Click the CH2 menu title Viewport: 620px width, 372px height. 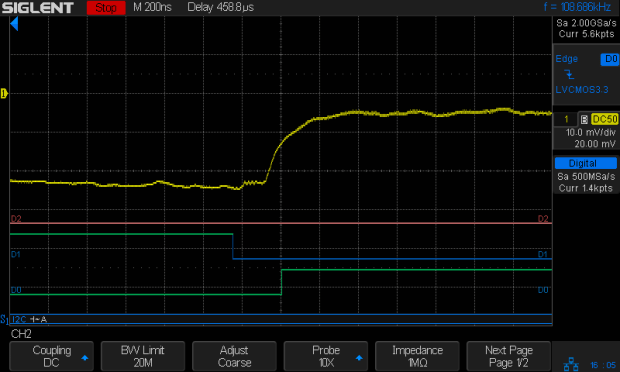tap(21, 334)
